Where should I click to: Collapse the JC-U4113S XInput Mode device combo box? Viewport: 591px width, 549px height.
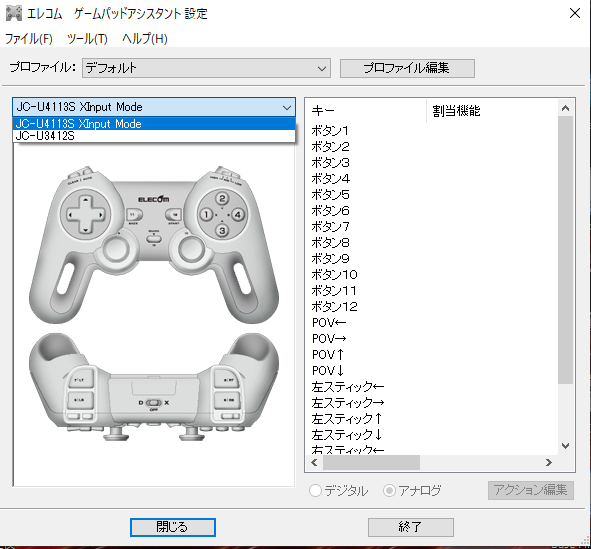click(x=154, y=107)
